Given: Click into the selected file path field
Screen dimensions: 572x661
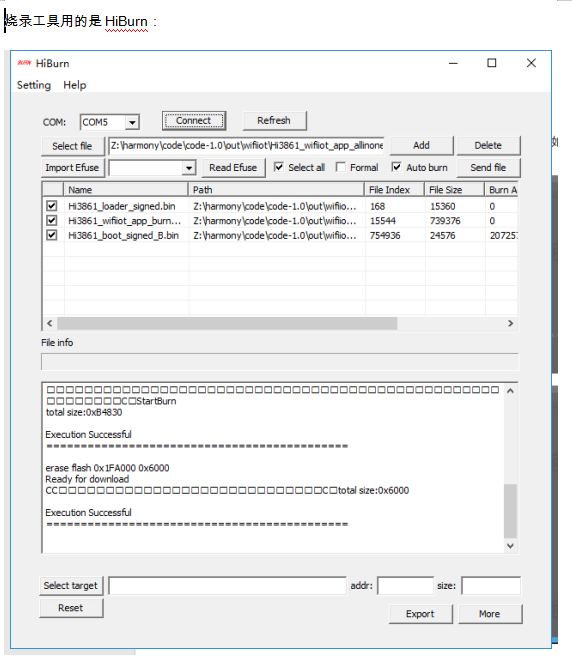Looking at the screenshot, I should tap(247, 145).
